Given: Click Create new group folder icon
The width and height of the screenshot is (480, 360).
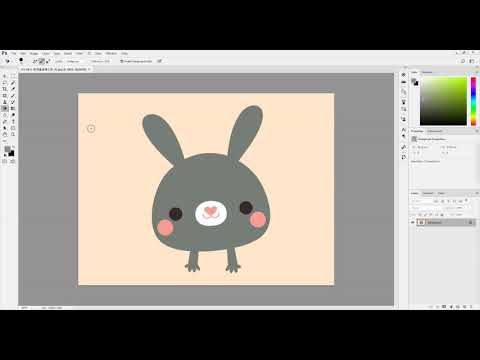Looking at the screenshot, I should (x=458, y=307).
